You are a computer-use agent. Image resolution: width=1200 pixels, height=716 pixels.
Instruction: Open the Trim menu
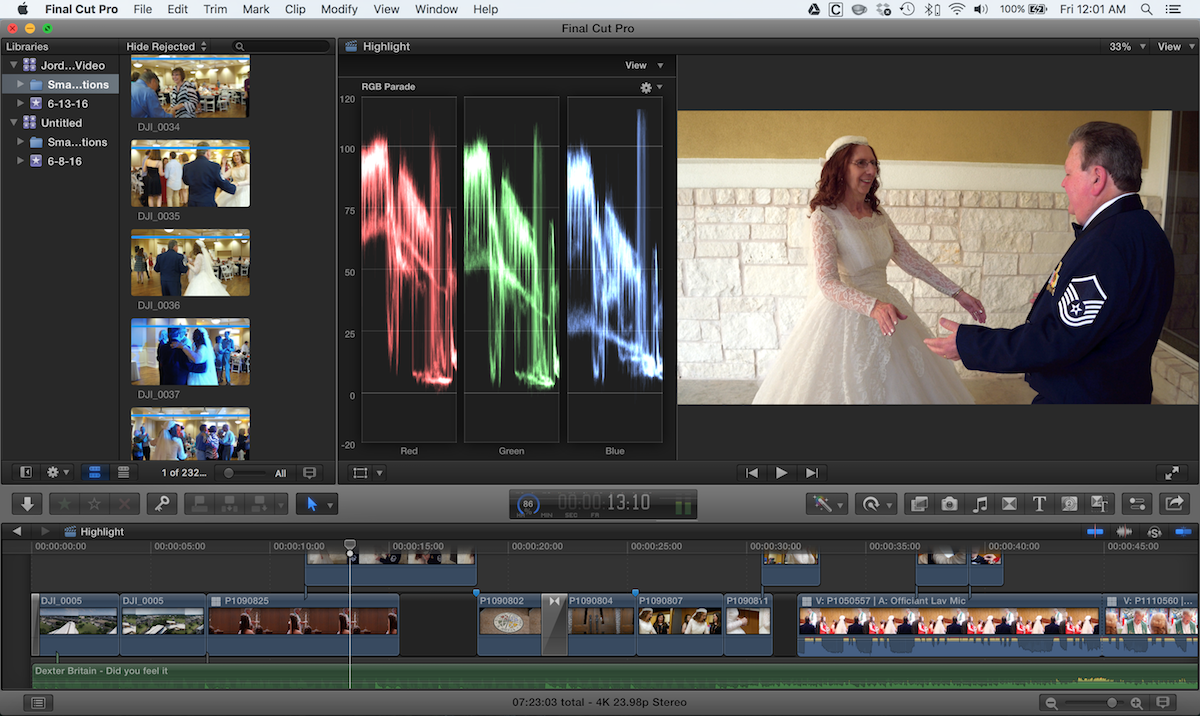coord(215,9)
